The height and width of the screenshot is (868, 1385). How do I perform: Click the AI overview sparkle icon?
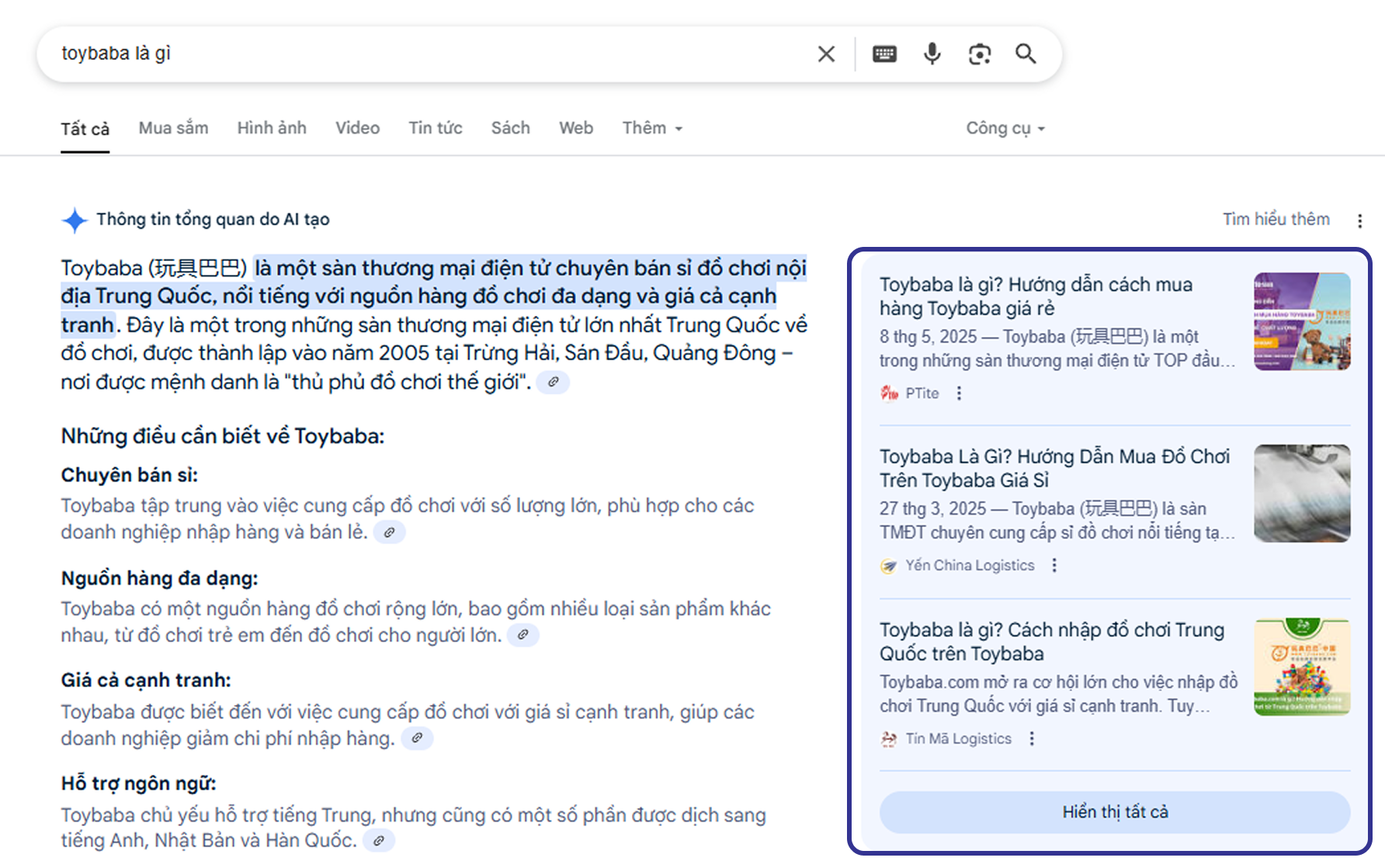point(75,220)
